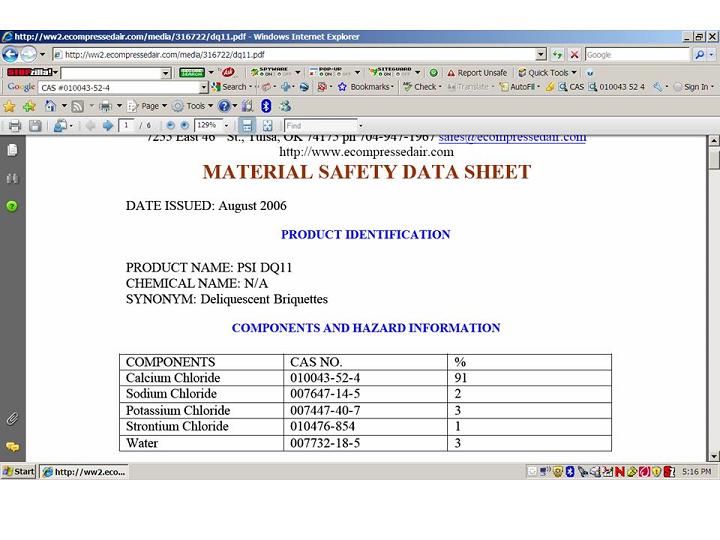Click the sales@ecompressedair.com email link
The image size is (720, 540).
tap(512, 137)
